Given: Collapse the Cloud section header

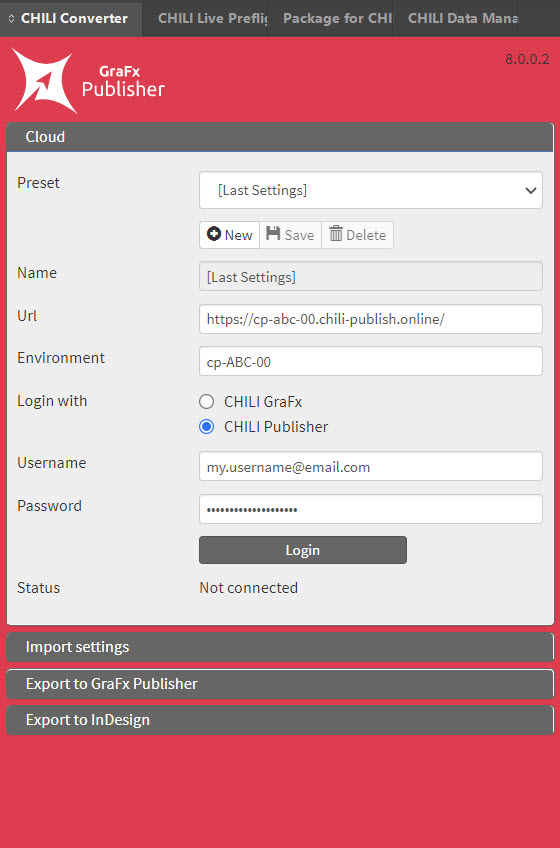Looking at the screenshot, I should coord(280,137).
